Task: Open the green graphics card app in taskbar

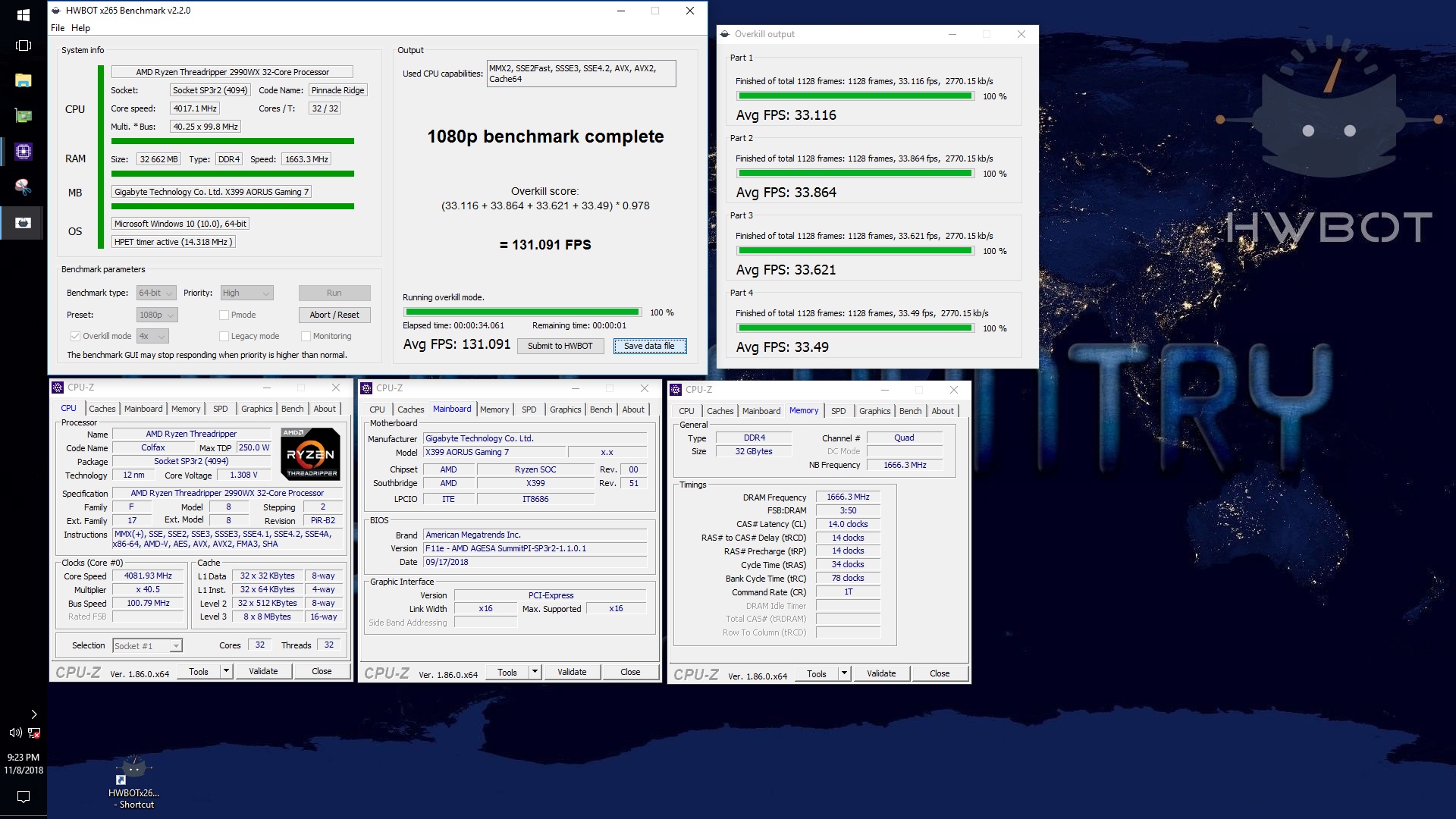Action: pyautogui.click(x=23, y=116)
